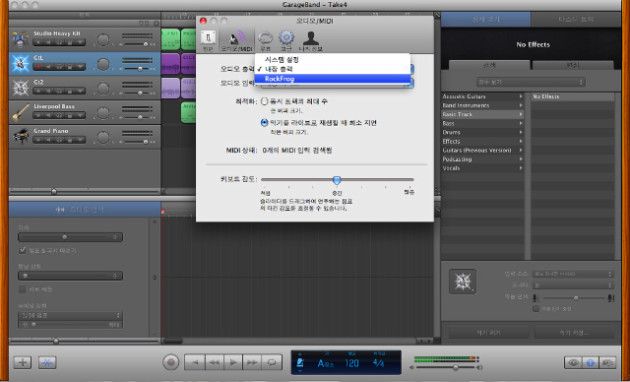Open the Loops preferences pane icon
The image size is (630, 382).
(265, 40)
